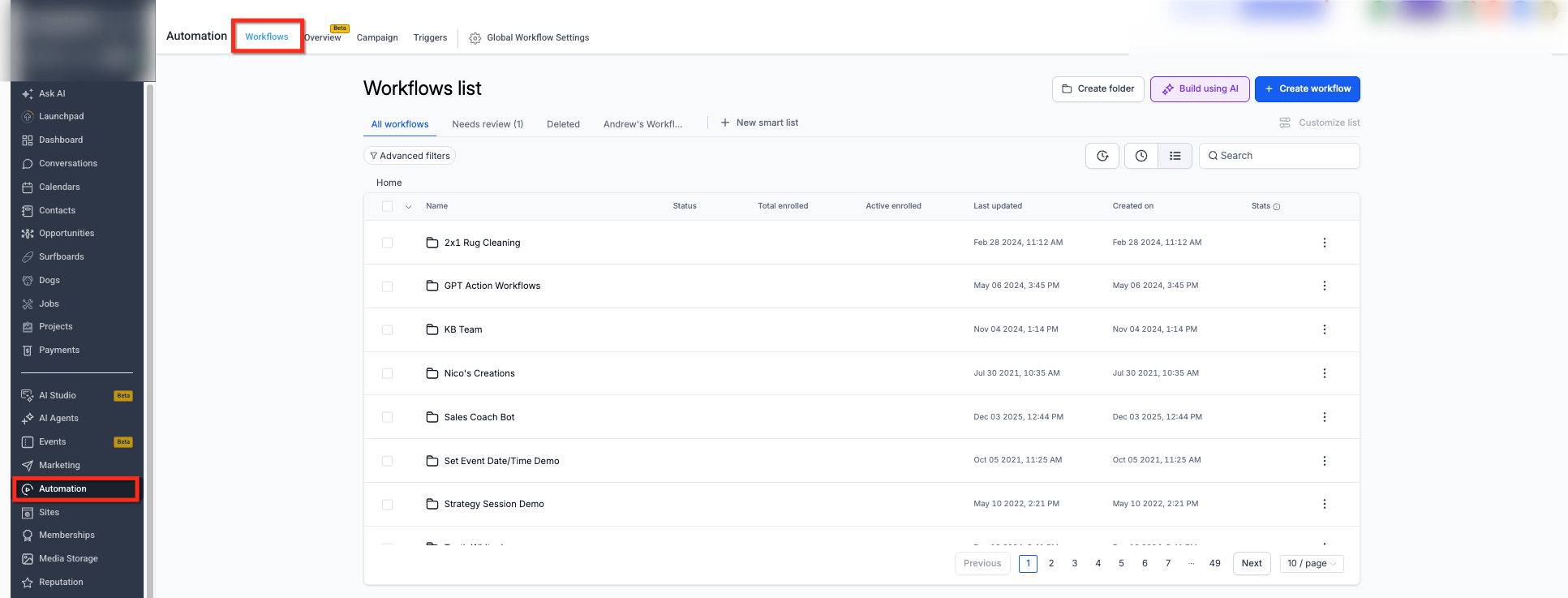Image resolution: width=1568 pixels, height=598 pixels.
Task: Switch to the Overview tab
Action: 323,37
